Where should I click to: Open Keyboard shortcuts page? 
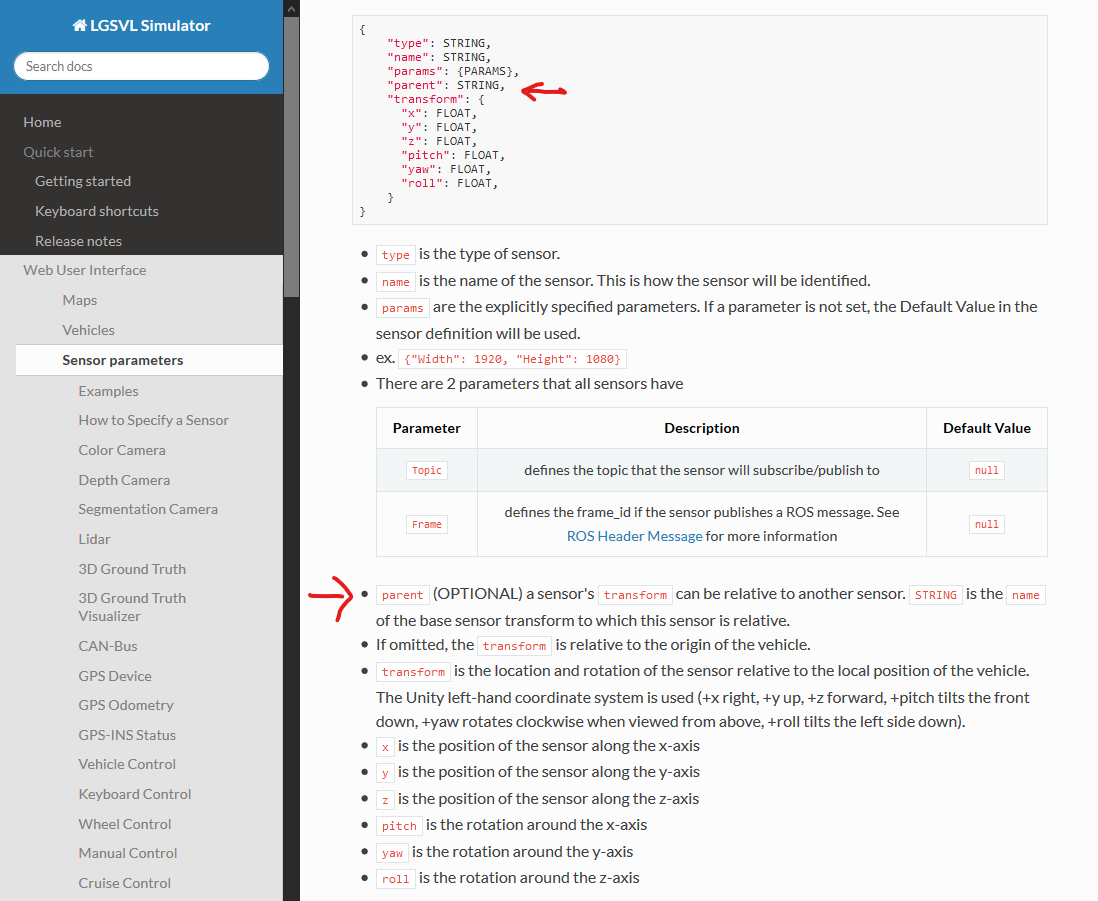(97, 211)
